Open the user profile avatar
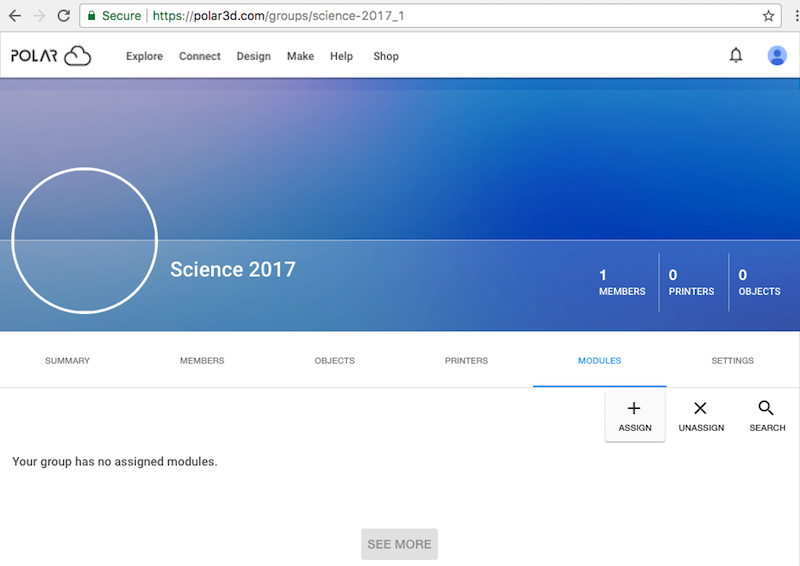Screen dimensions: 800x566 (x=777, y=56)
